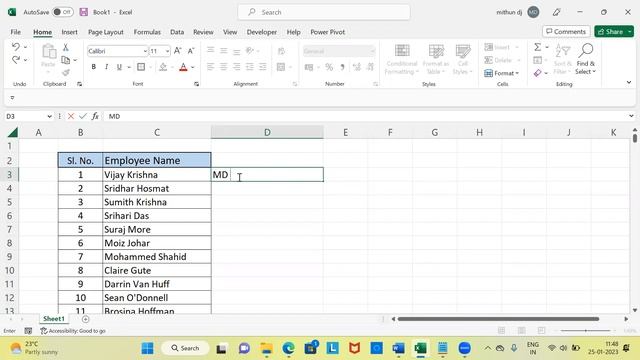Open Customize Quick Access Toolbar dropdown

pyautogui.click(x=12, y=98)
